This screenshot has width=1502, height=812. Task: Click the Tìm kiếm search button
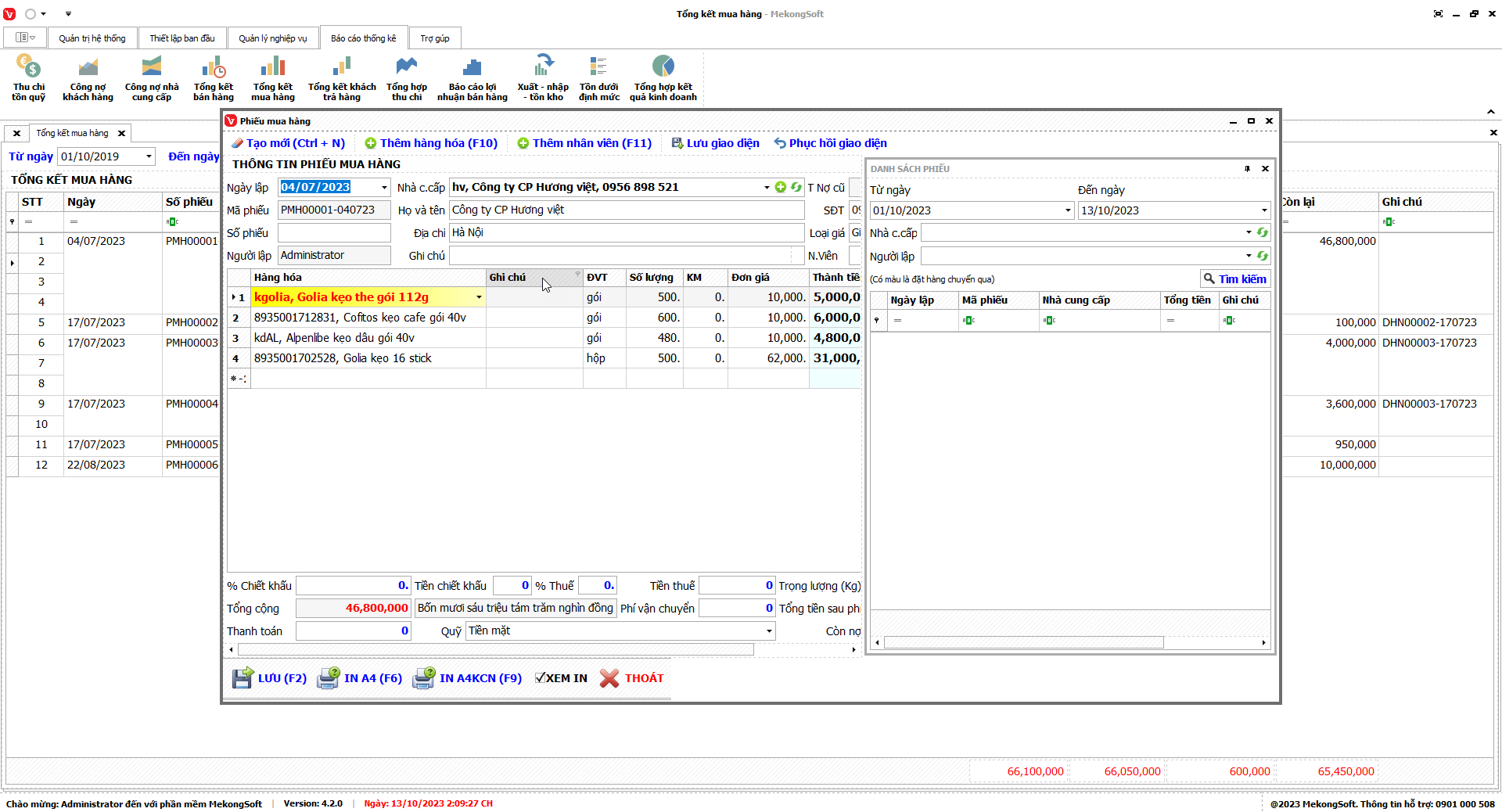(1234, 279)
